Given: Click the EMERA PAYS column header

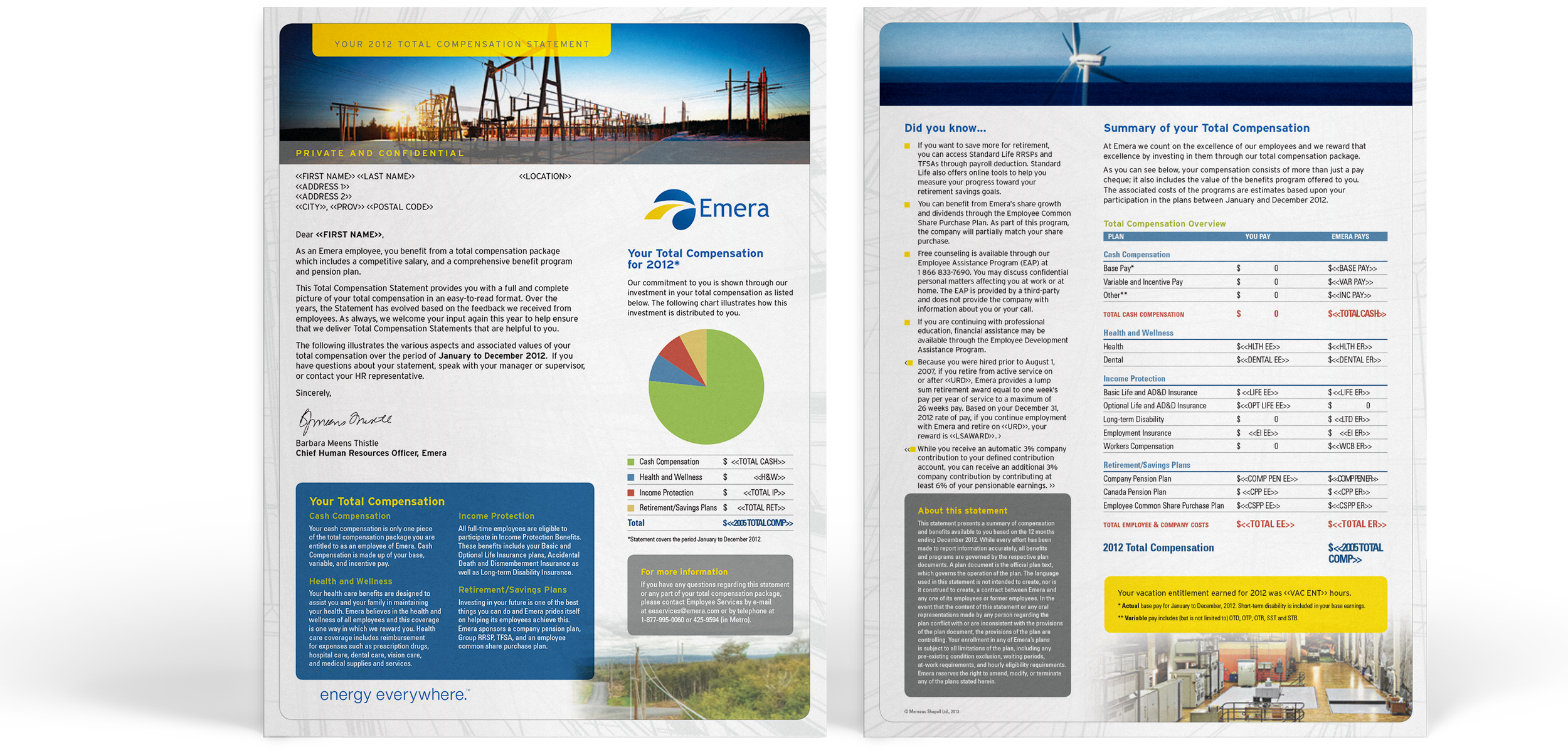Looking at the screenshot, I should tap(1350, 236).
